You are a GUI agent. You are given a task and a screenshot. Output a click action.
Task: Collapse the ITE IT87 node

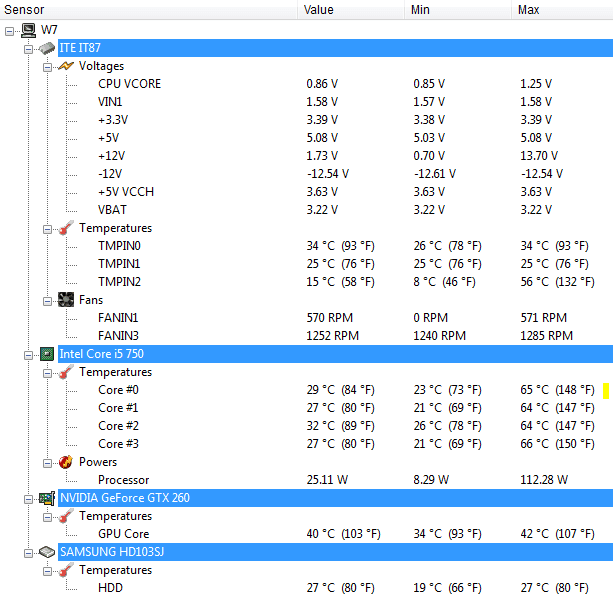[x=28, y=49]
